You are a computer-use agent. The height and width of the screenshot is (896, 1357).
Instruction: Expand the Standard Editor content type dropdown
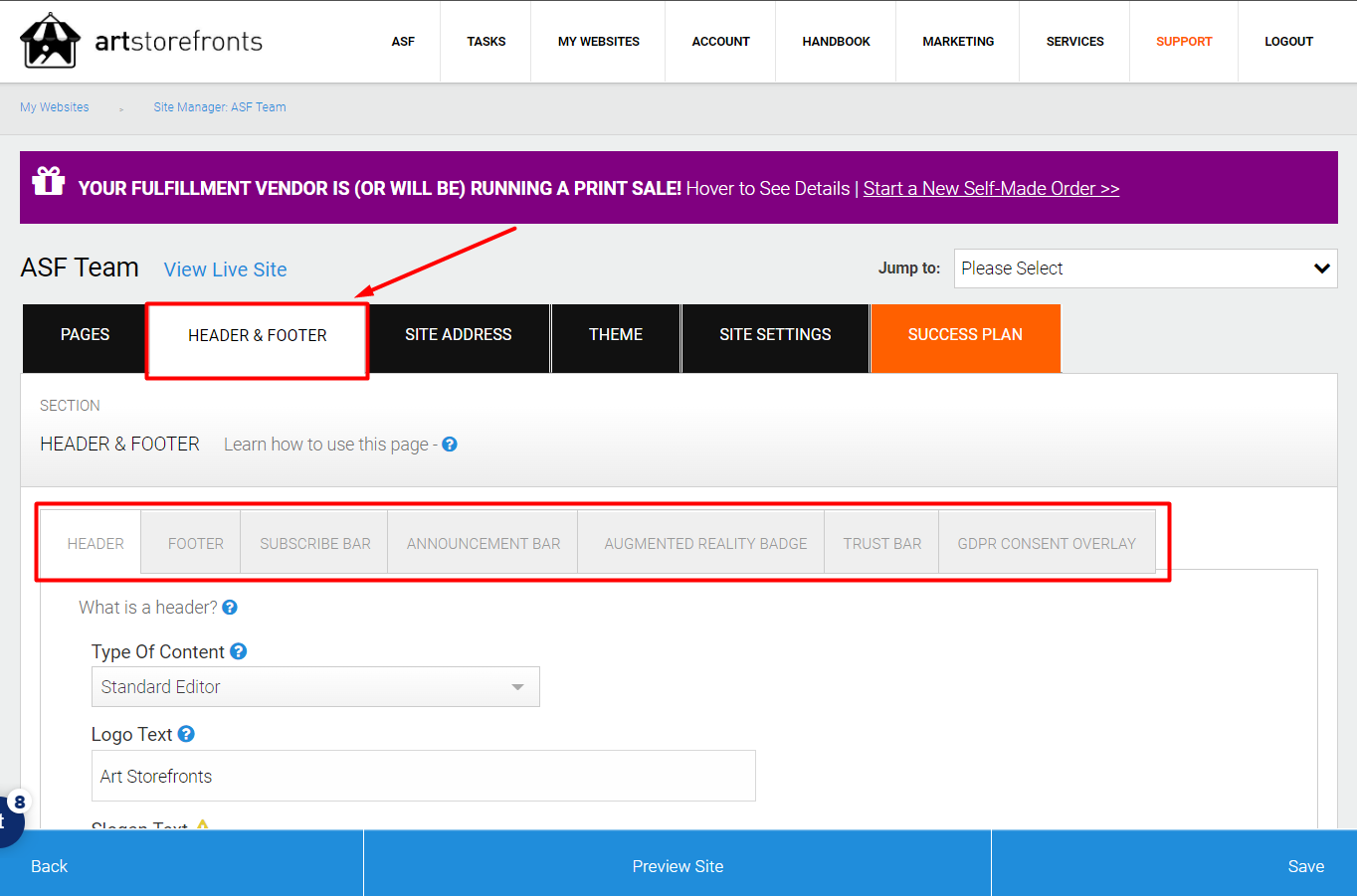(315, 687)
